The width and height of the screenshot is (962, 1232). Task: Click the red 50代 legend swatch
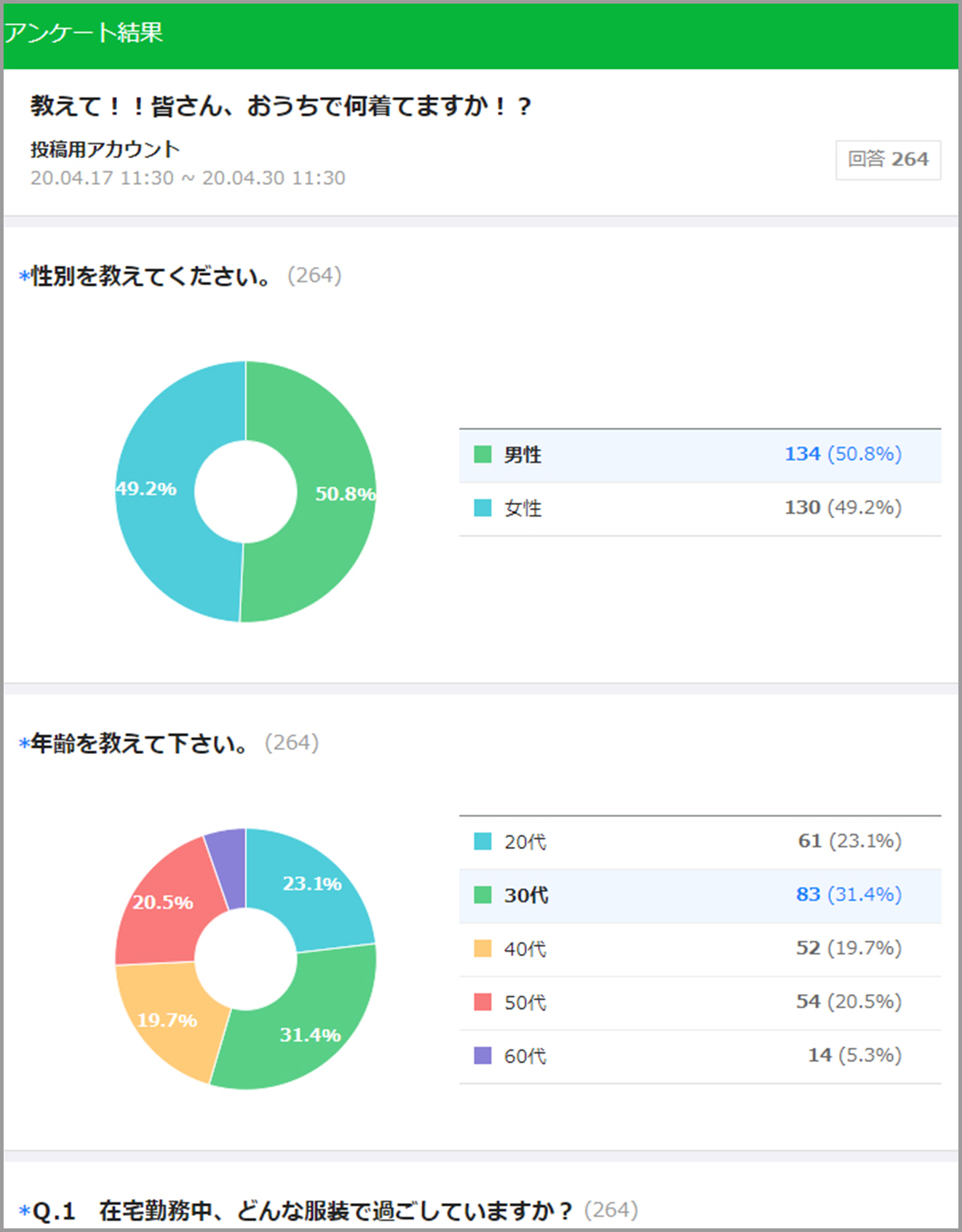pos(482,1002)
